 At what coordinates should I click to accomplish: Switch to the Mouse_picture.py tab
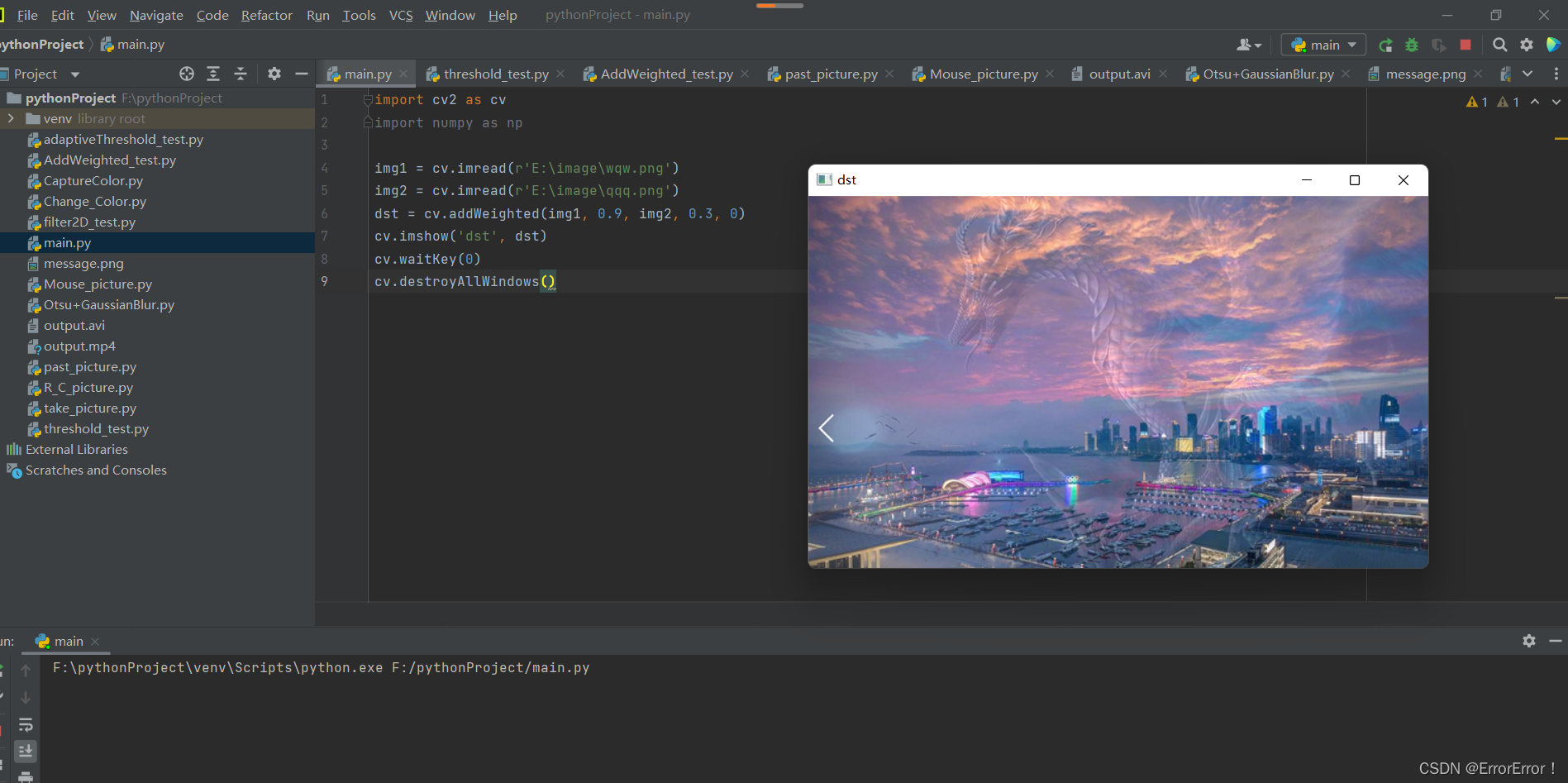pyautogui.click(x=984, y=74)
